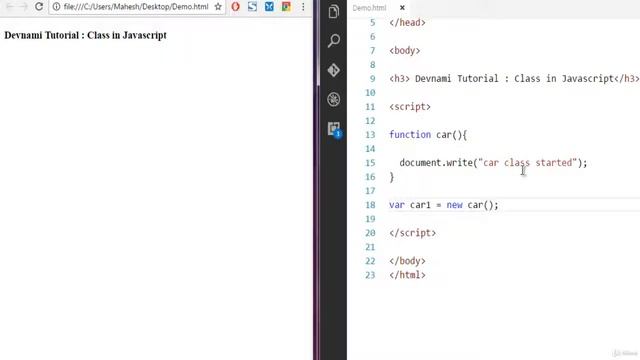Bookmark this page with the star icon
This screenshot has width=640, height=360.
point(218,7)
